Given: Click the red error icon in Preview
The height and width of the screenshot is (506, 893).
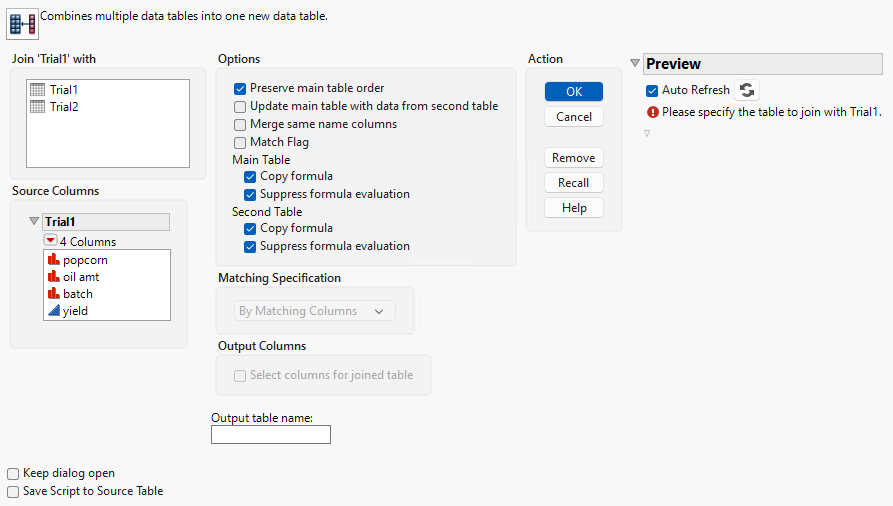Looking at the screenshot, I should [x=653, y=112].
